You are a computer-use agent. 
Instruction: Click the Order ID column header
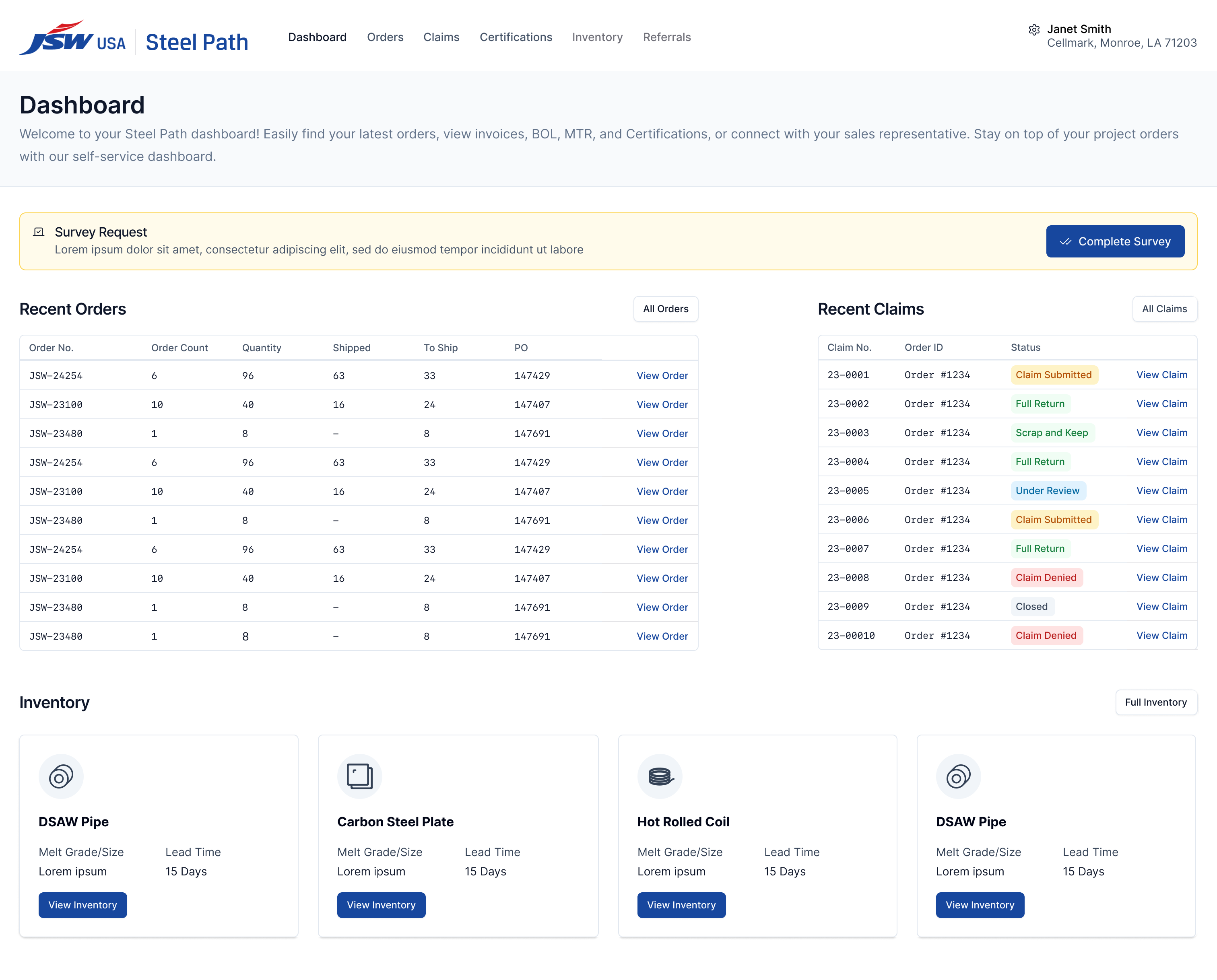pyautogui.click(x=924, y=347)
